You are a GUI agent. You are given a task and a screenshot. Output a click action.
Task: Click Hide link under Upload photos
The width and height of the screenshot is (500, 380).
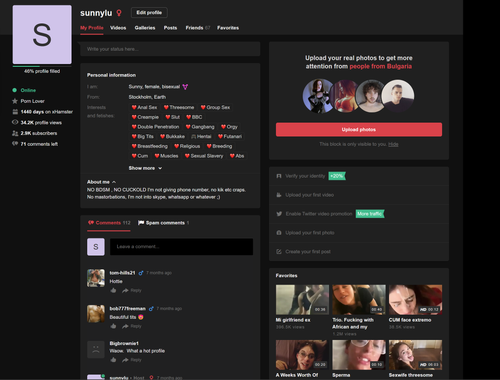tap(393, 144)
